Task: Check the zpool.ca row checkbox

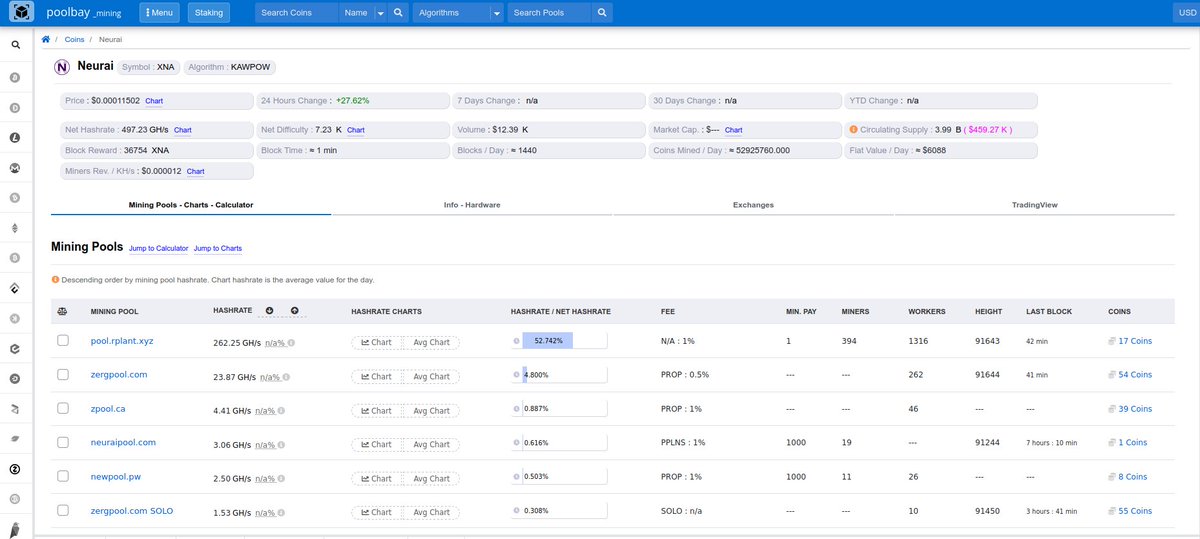Action: coord(63,409)
